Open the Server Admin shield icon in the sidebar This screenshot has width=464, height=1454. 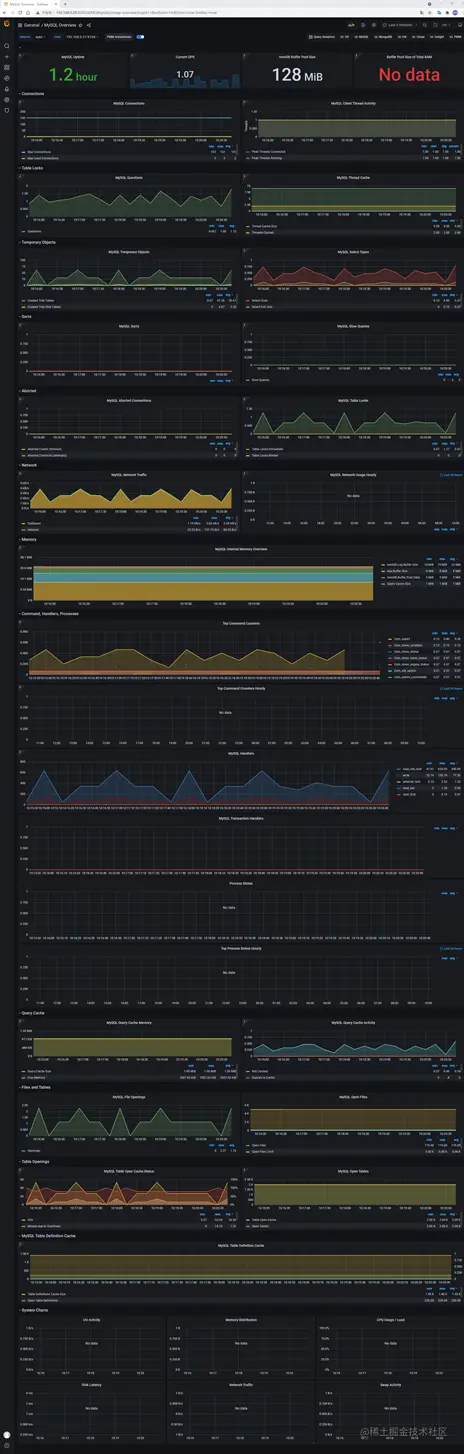pyautogui.click(x=7, y=110)
